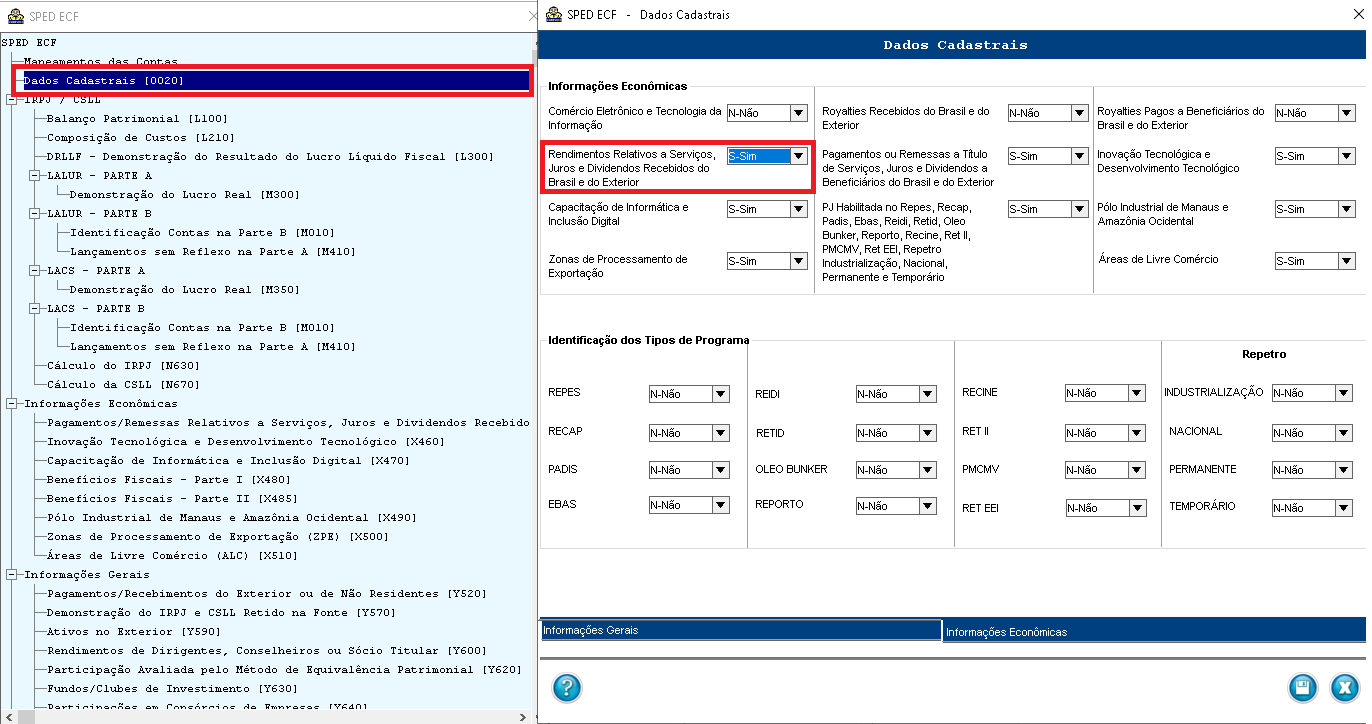Open Pagamentos ou Remessas a Título dropdown
The height and width of the screenshot is (724, 1372).
1079,156
